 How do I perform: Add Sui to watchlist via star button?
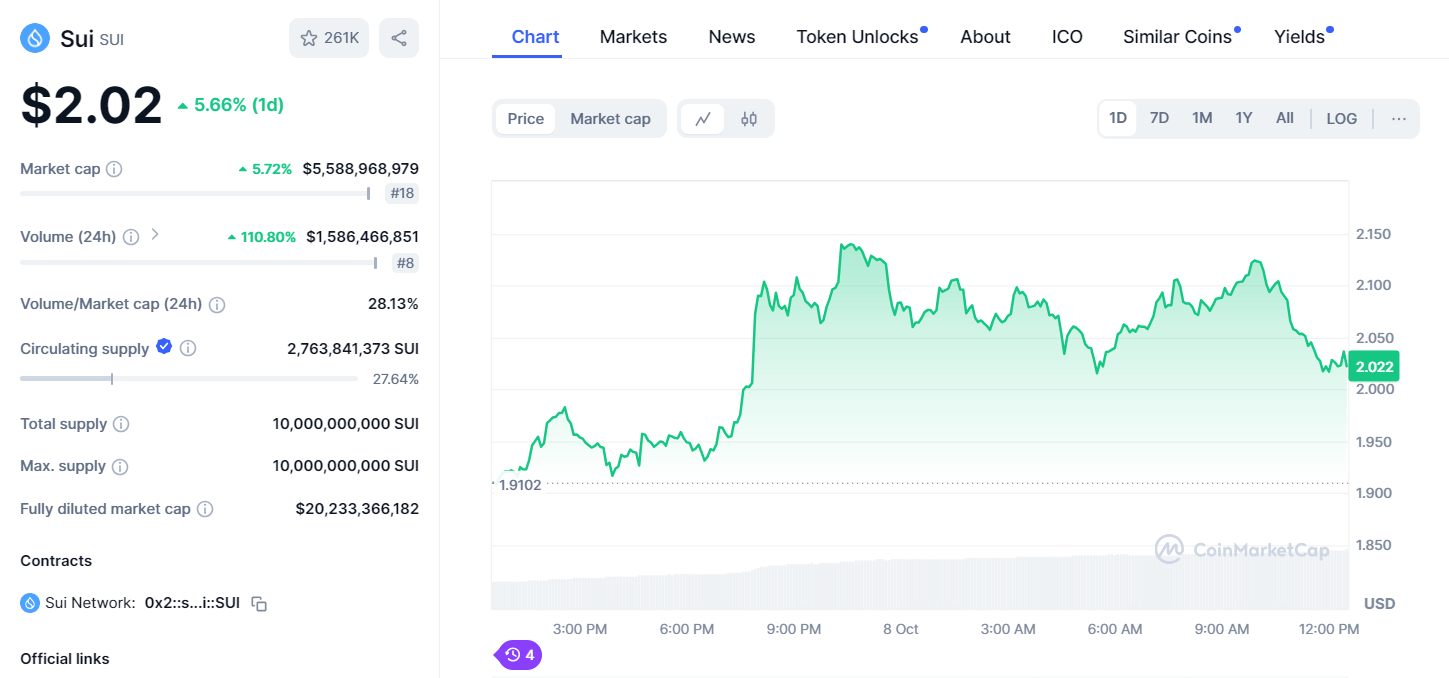tap(329, 38)
